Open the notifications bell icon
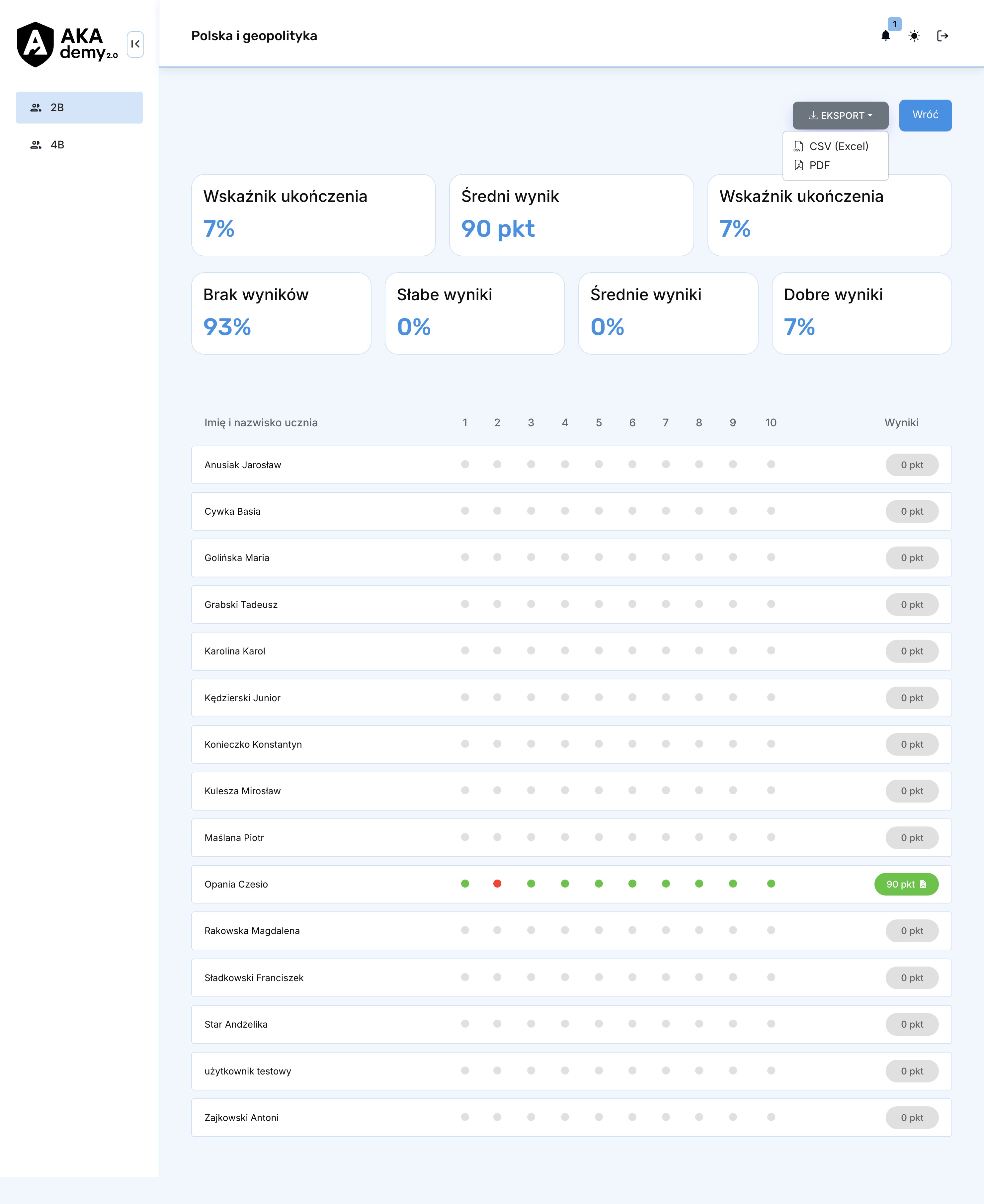 tap(885, 36)
